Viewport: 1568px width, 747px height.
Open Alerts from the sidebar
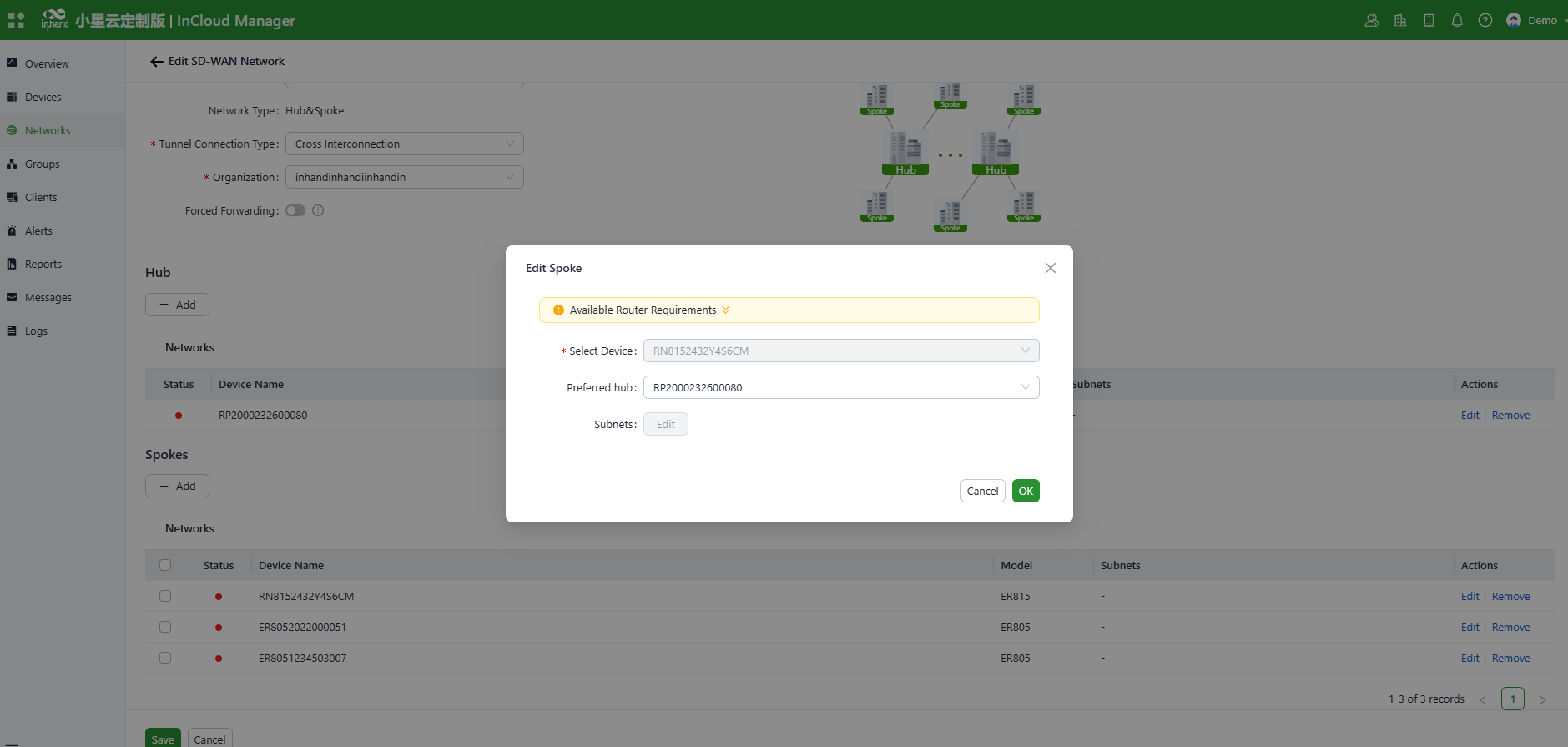pos(38,231)
